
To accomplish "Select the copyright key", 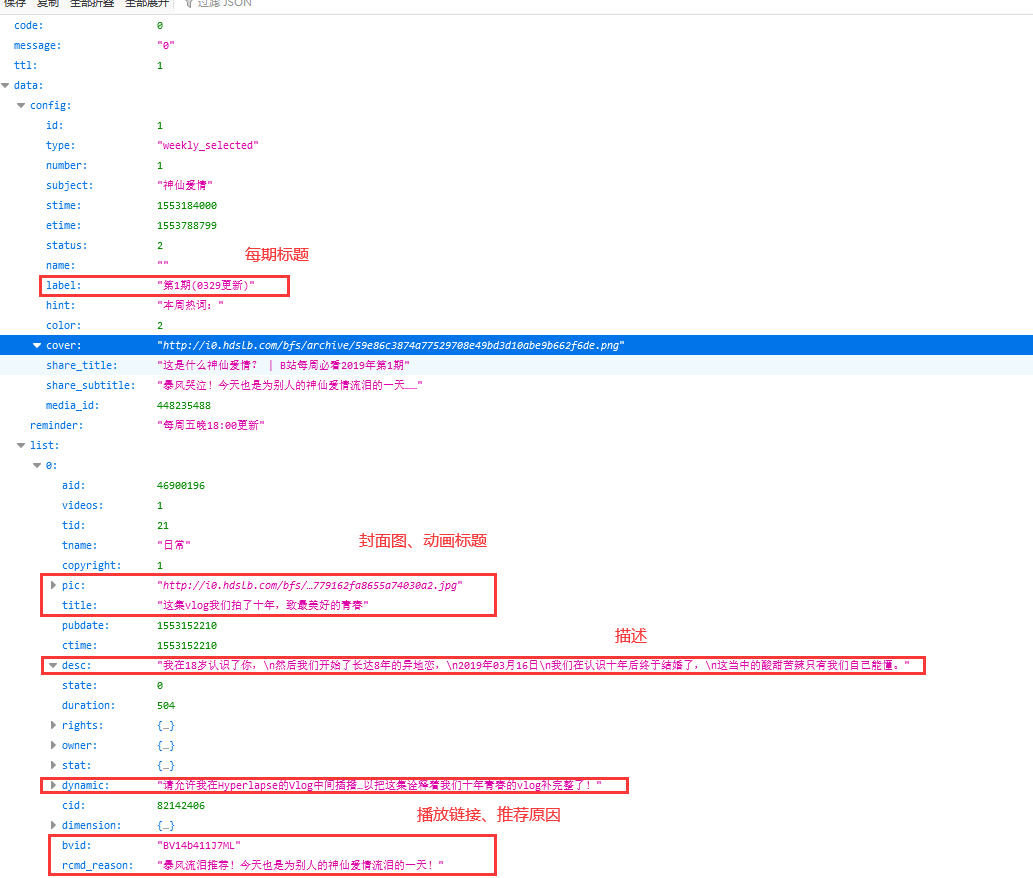I will click(x=92, y=565).
